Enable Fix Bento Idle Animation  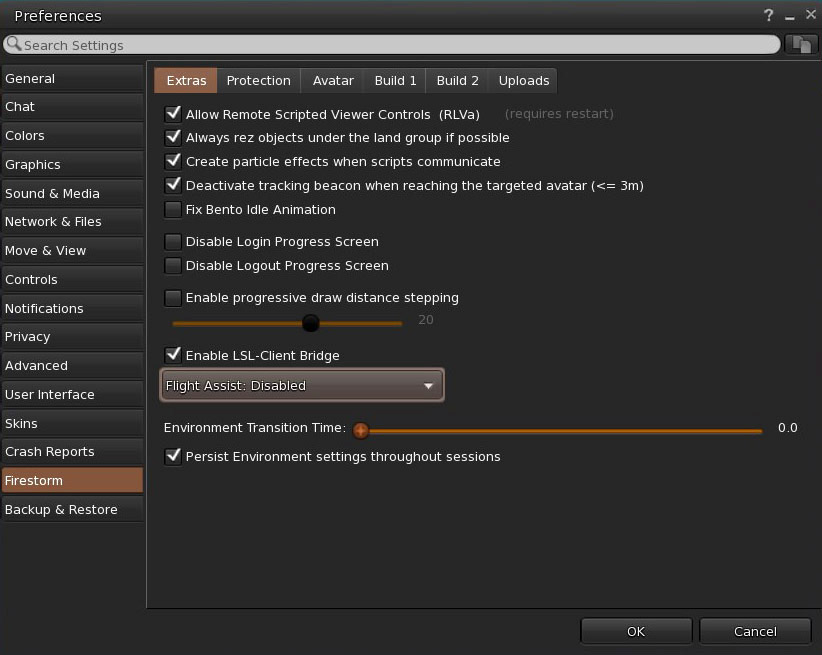pos(173,209)
